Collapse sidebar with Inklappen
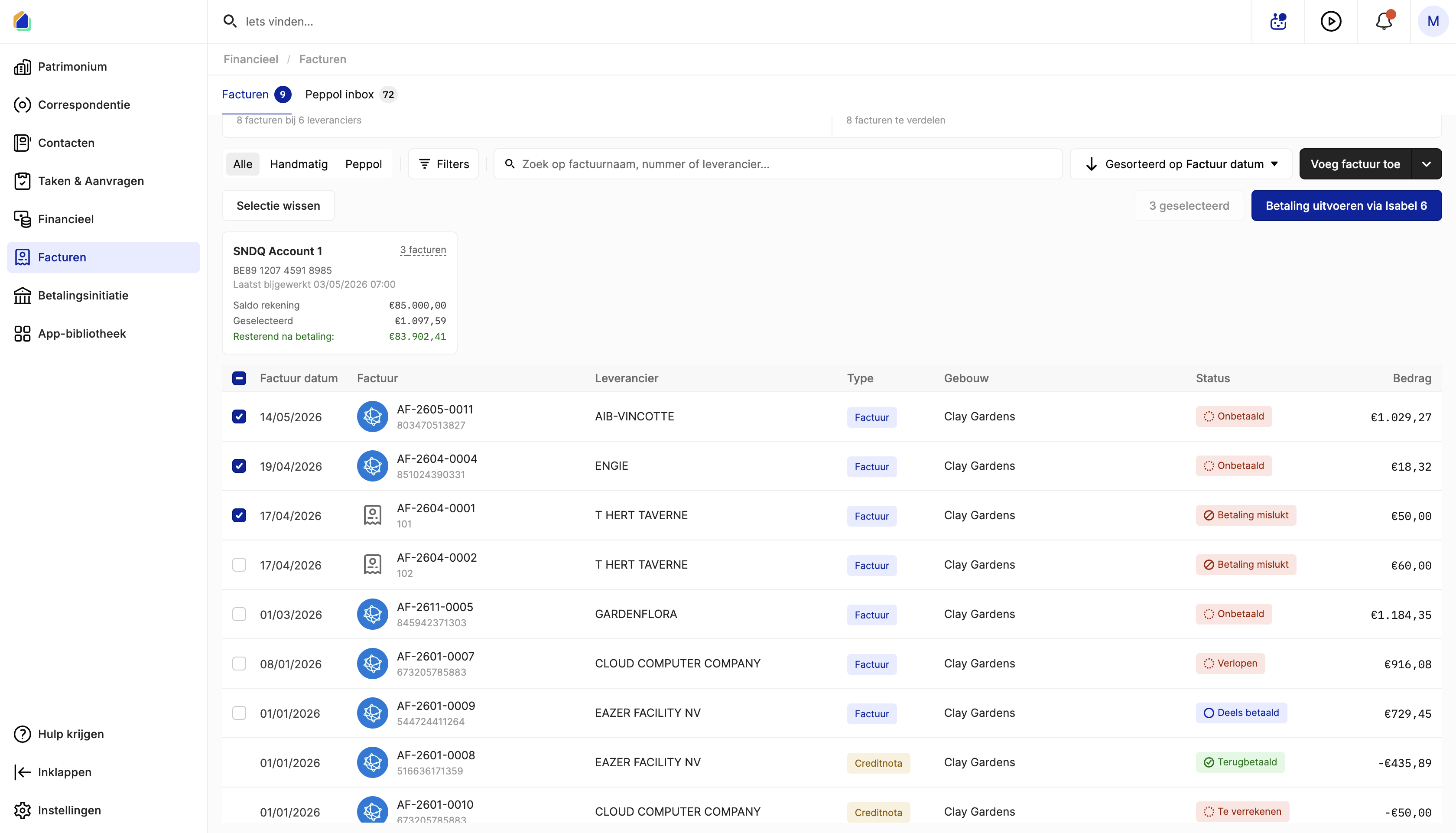The height and width of the screenshot is (833, 1456). (x=104, y=772)
